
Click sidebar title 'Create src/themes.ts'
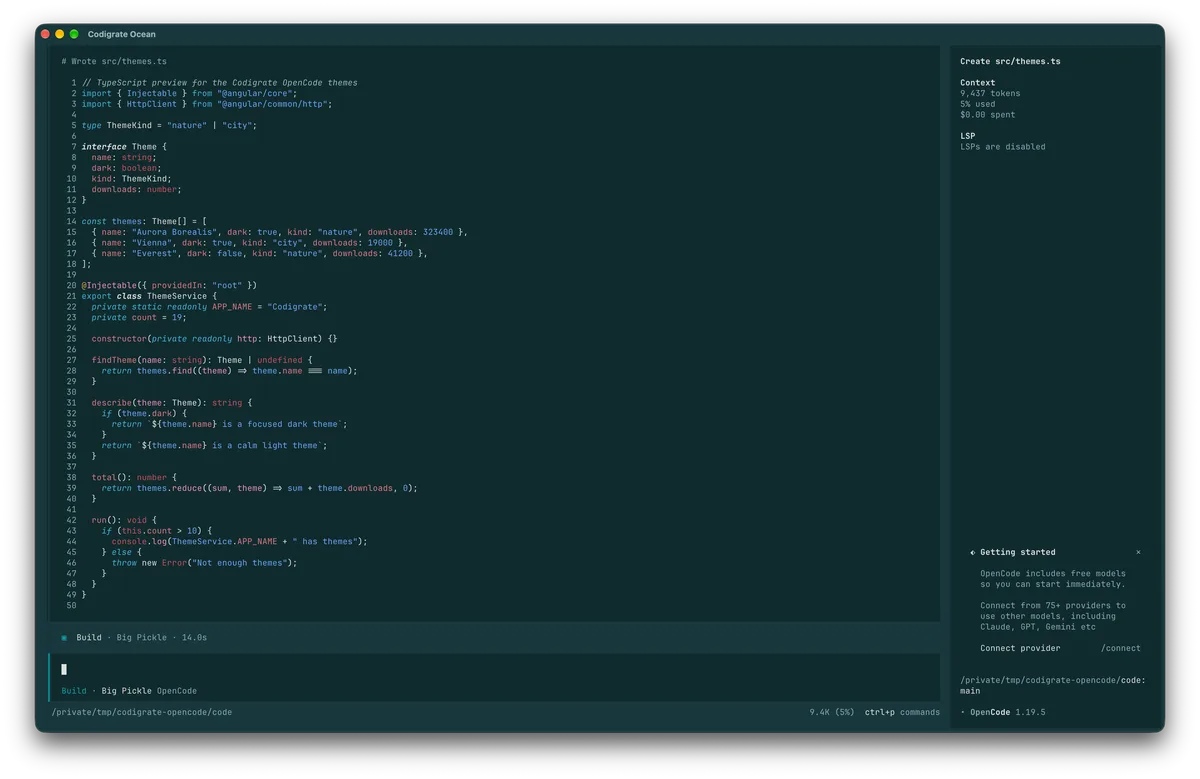coord(1010,61)
